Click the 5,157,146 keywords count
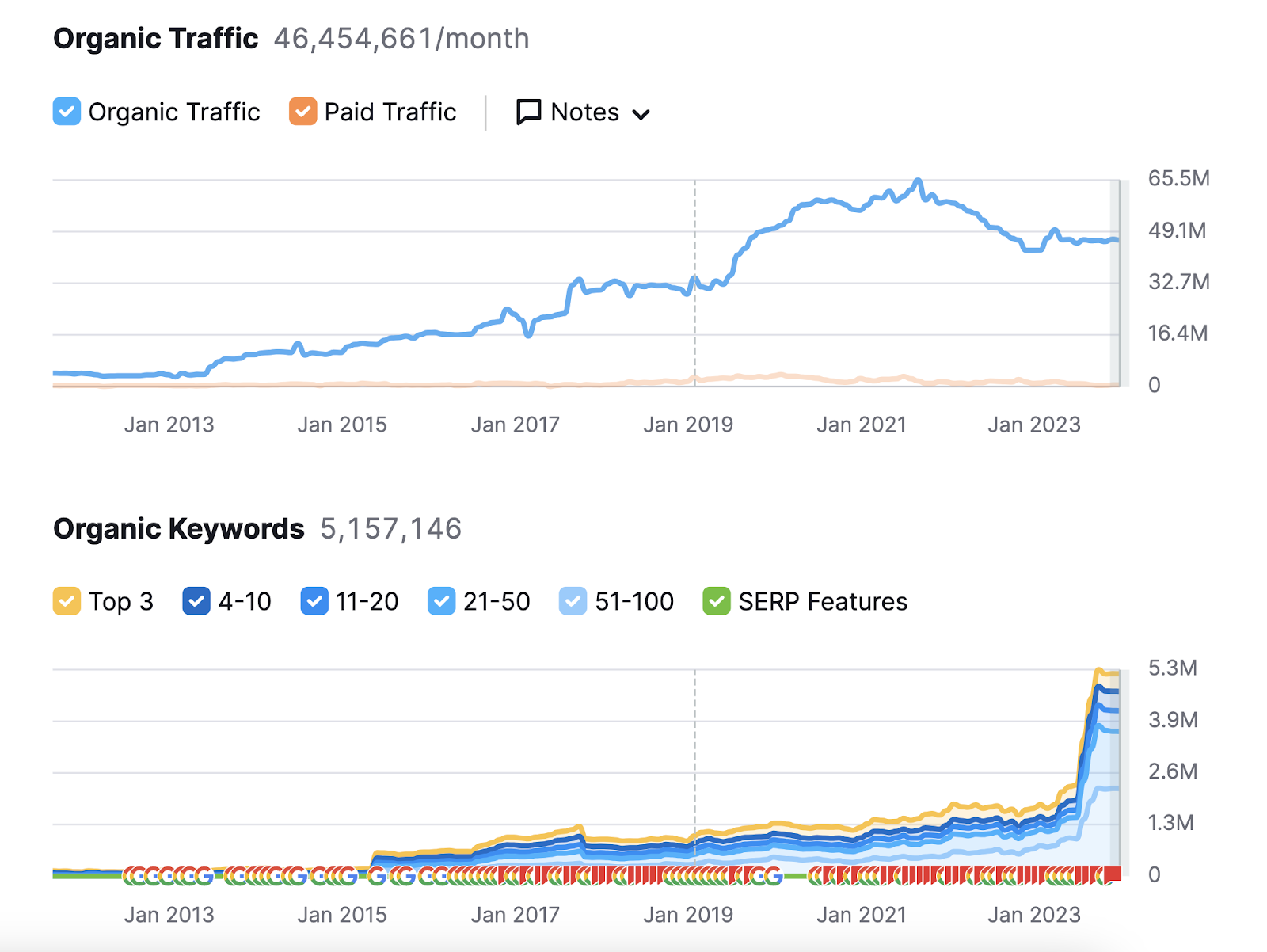Screen dimensions: 1267x952 click(391, 528)
